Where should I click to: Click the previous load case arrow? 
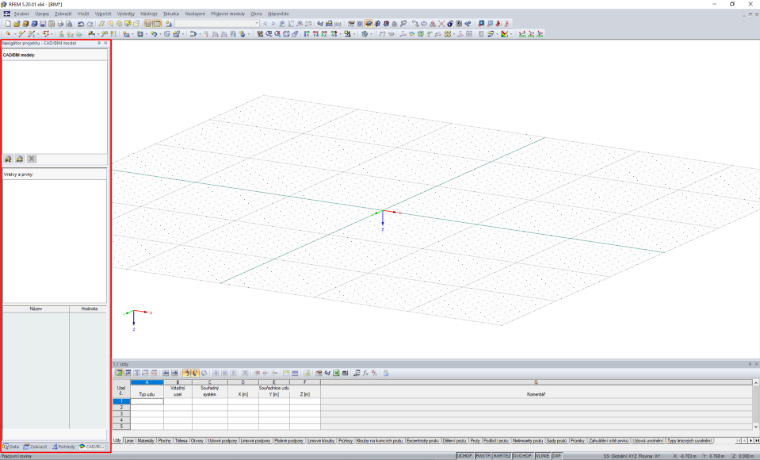pyautogui.click(x=265, y=23)
